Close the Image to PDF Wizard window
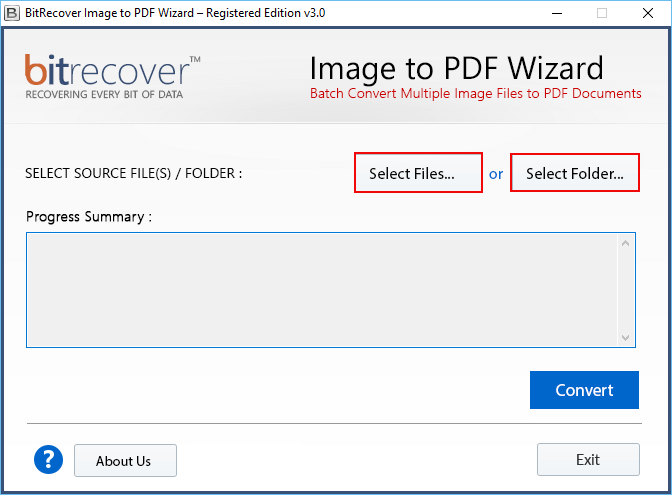 point(648,13)
